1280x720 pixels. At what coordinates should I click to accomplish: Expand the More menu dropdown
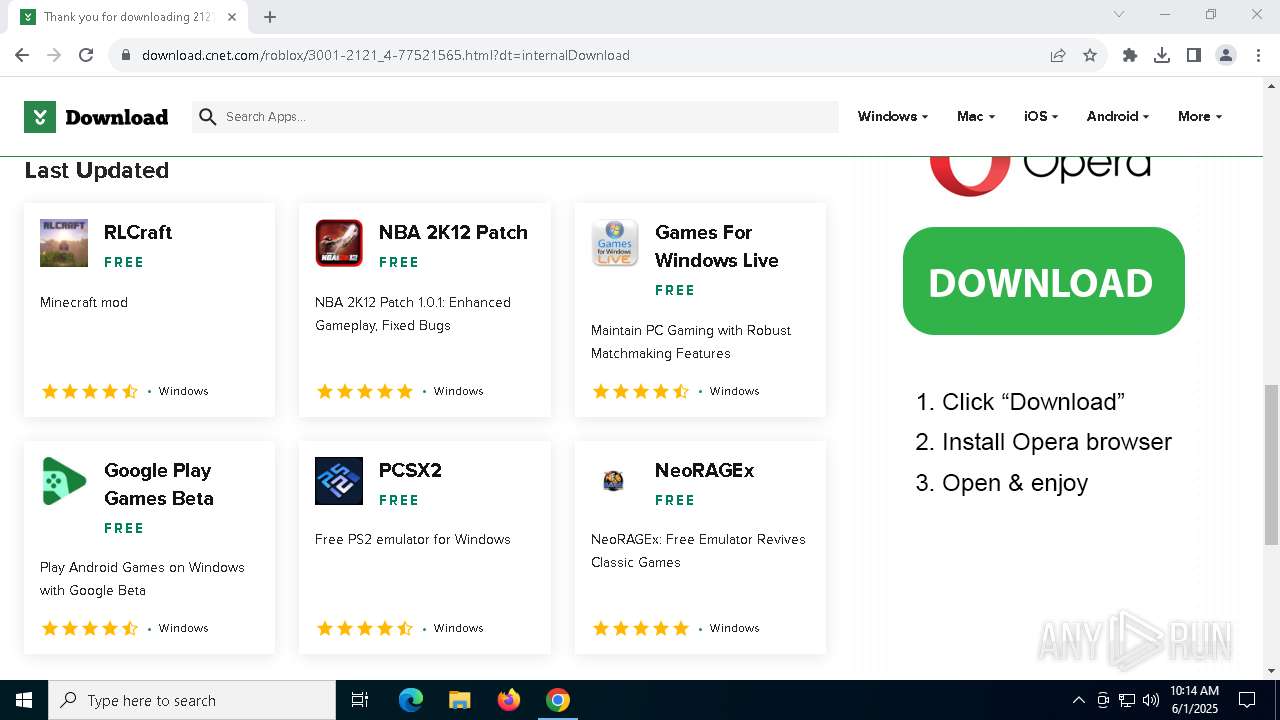coord(1199,117)
